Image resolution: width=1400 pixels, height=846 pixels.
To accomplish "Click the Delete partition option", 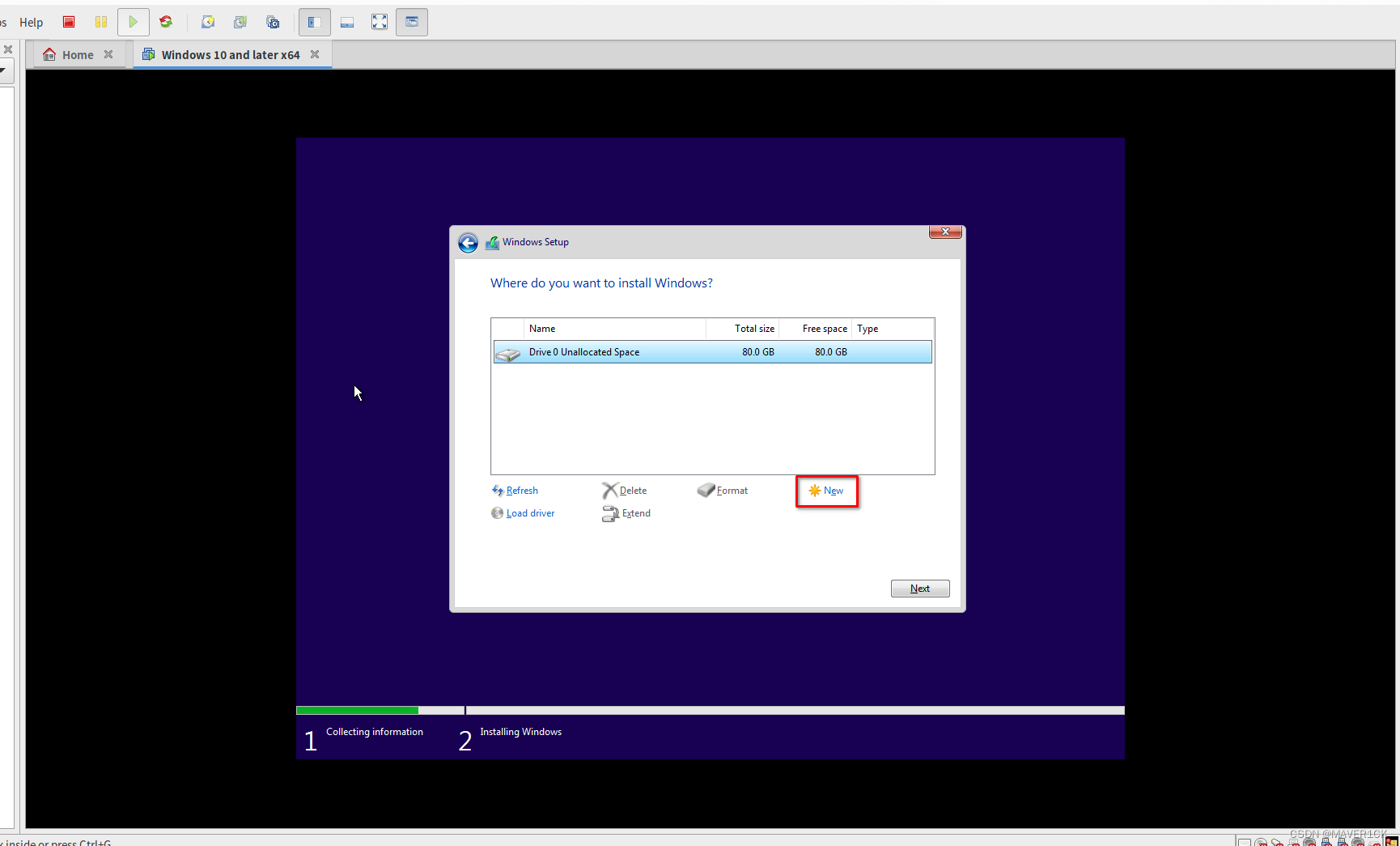I will coord(633,491).
